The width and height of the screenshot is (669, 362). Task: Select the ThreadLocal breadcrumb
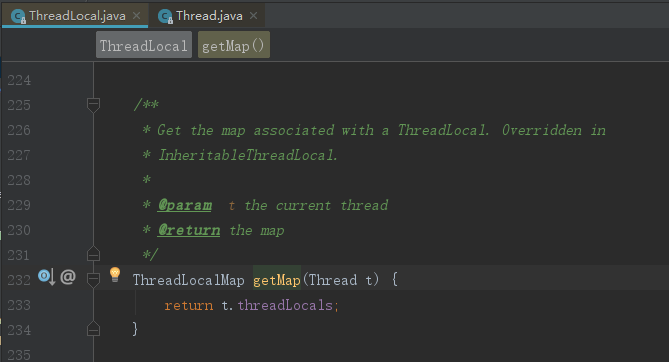coord(144,45)
